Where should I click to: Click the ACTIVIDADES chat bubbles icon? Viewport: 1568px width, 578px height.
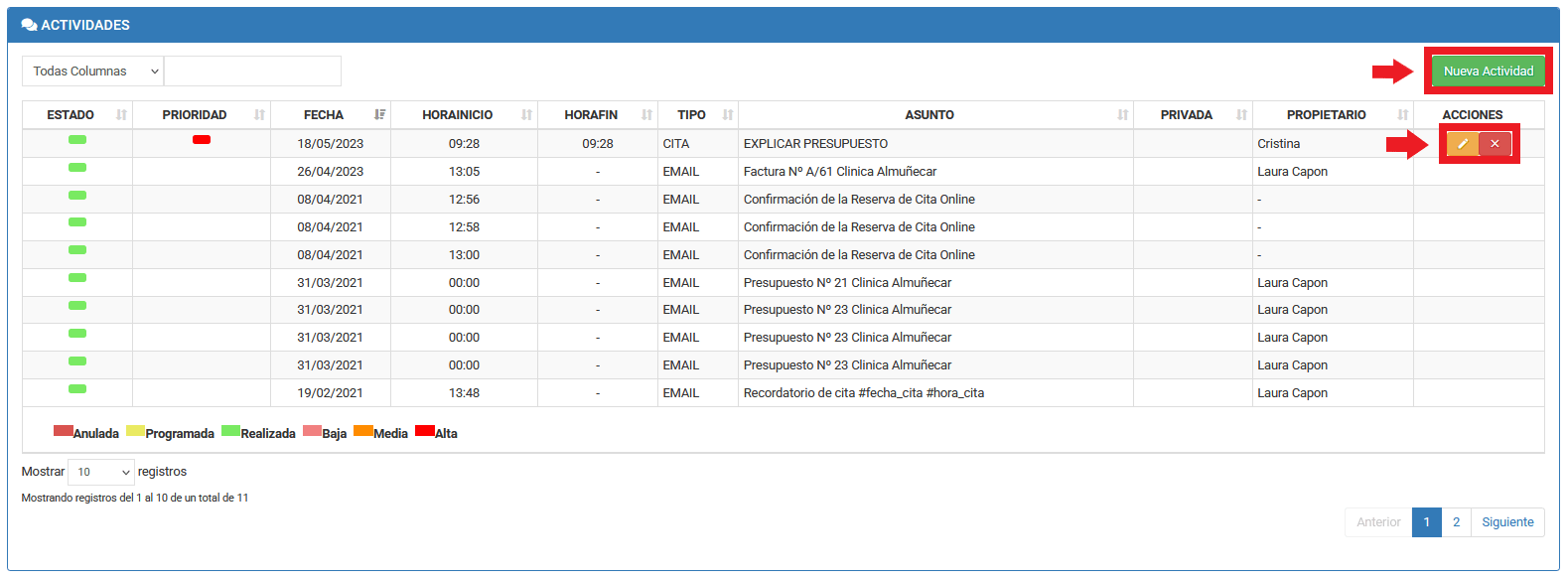pos(29,25)
